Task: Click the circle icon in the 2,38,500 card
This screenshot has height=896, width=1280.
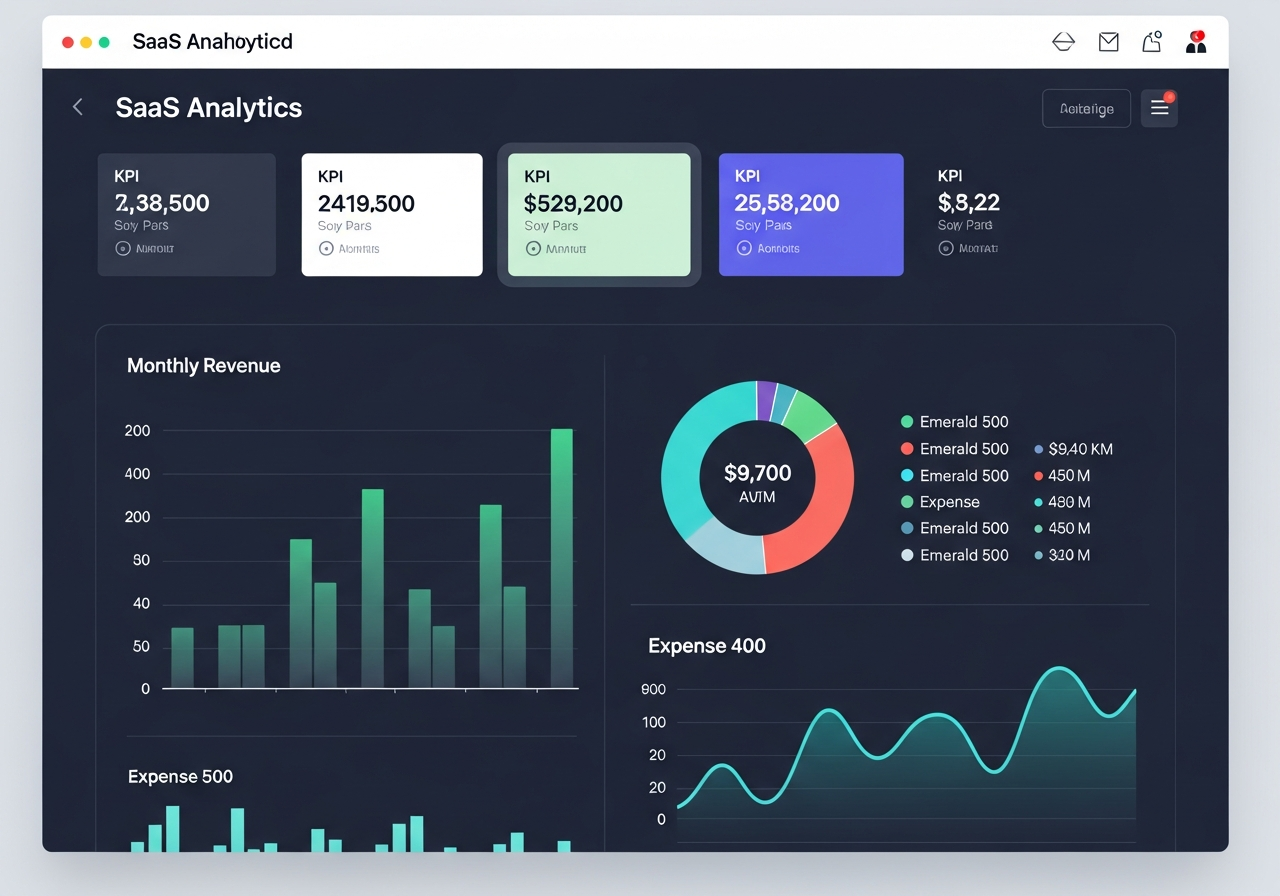Action: (x=123, y=248)
